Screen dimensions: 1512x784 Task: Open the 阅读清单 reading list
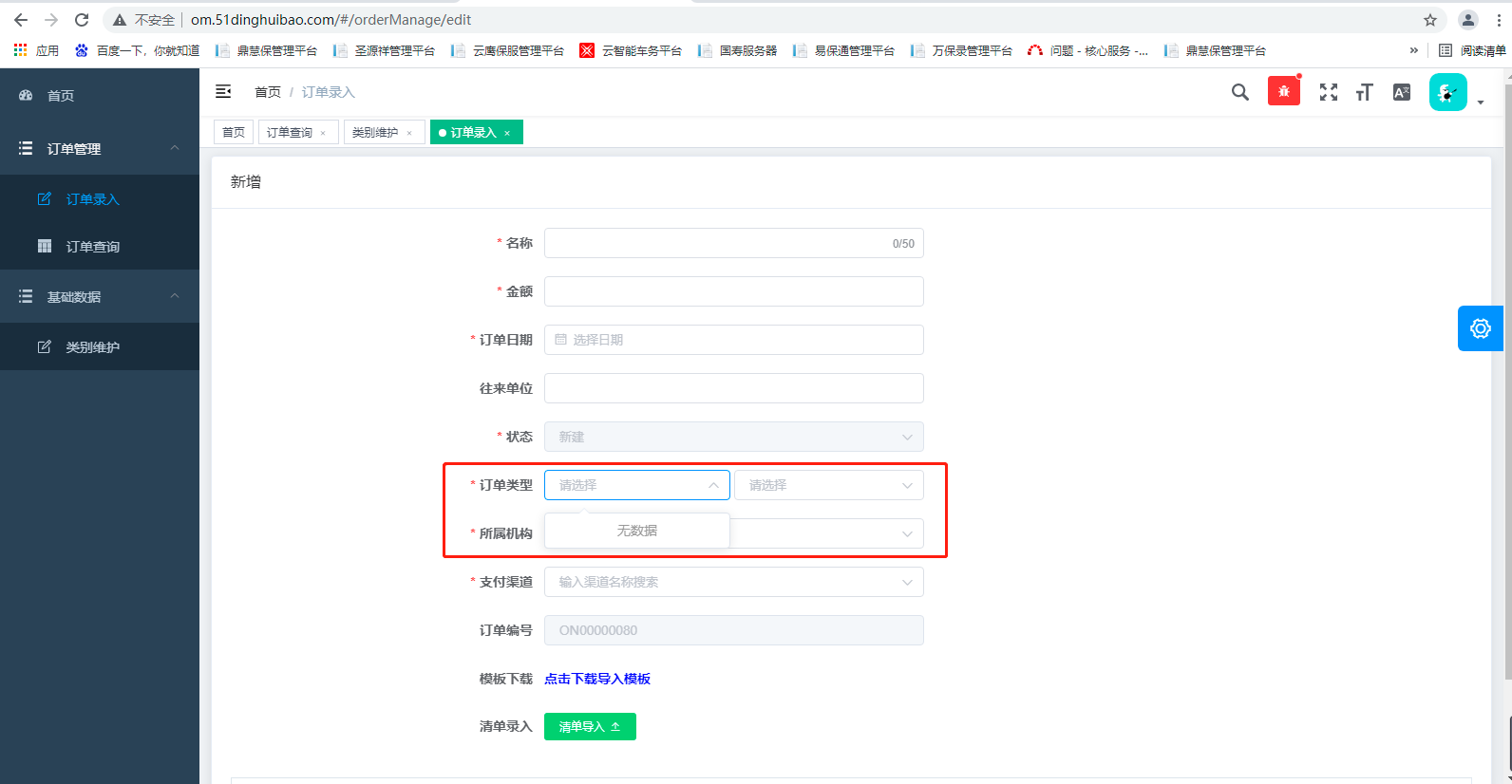pos(1472,50)
